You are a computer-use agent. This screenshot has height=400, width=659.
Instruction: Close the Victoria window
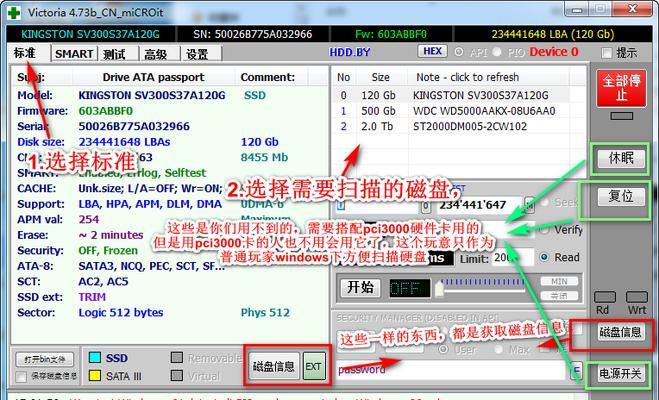pos(632,8)
